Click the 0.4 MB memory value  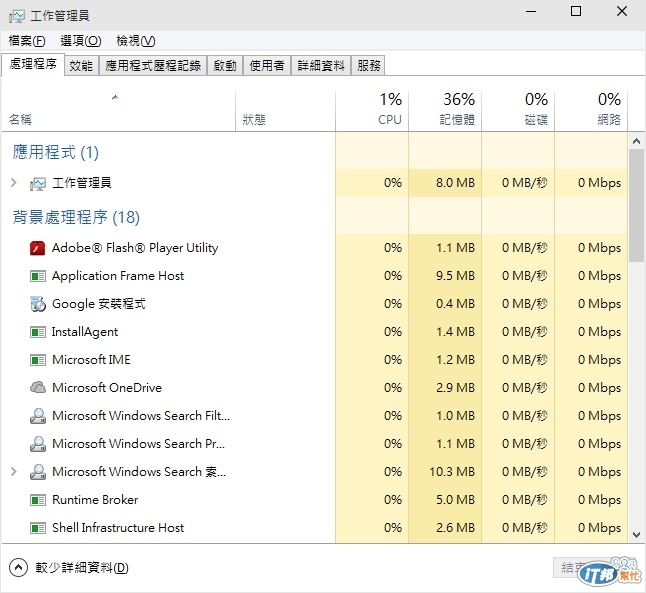point(455,304)
